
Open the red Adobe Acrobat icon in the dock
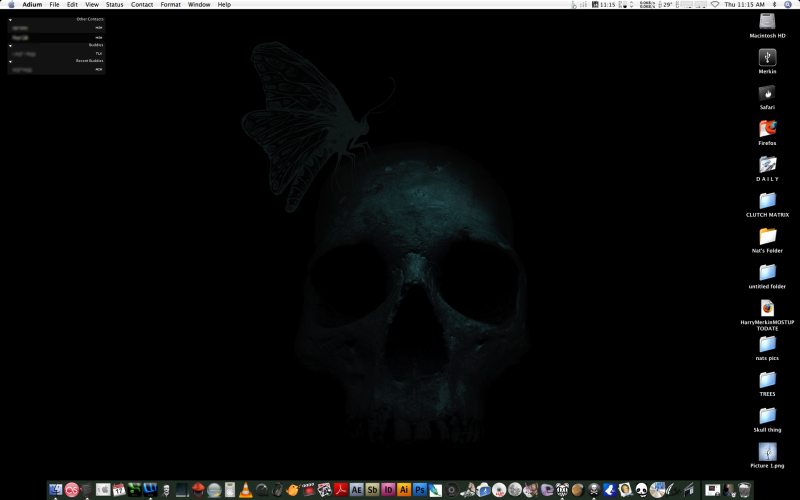coord(341,490)
